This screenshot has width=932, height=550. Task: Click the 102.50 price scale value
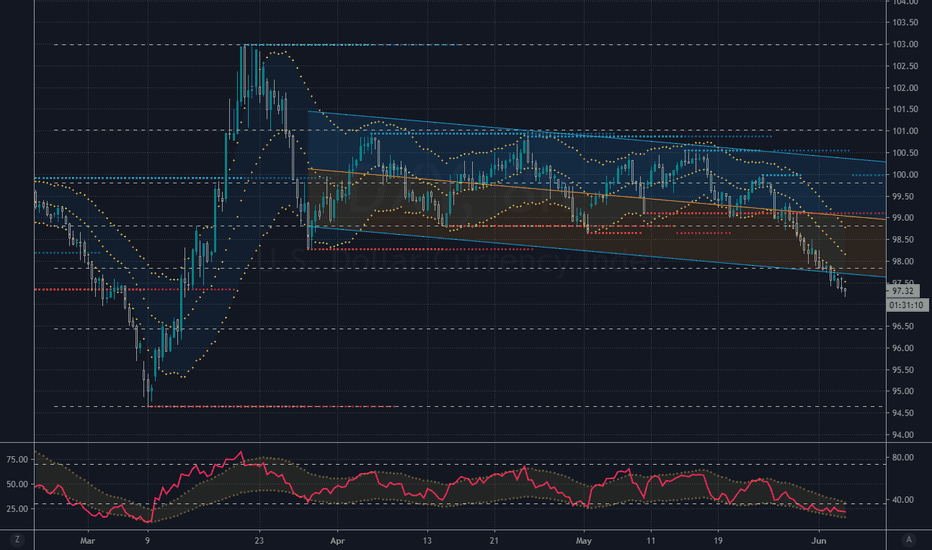pyautogui.click(x=905, y=66)
